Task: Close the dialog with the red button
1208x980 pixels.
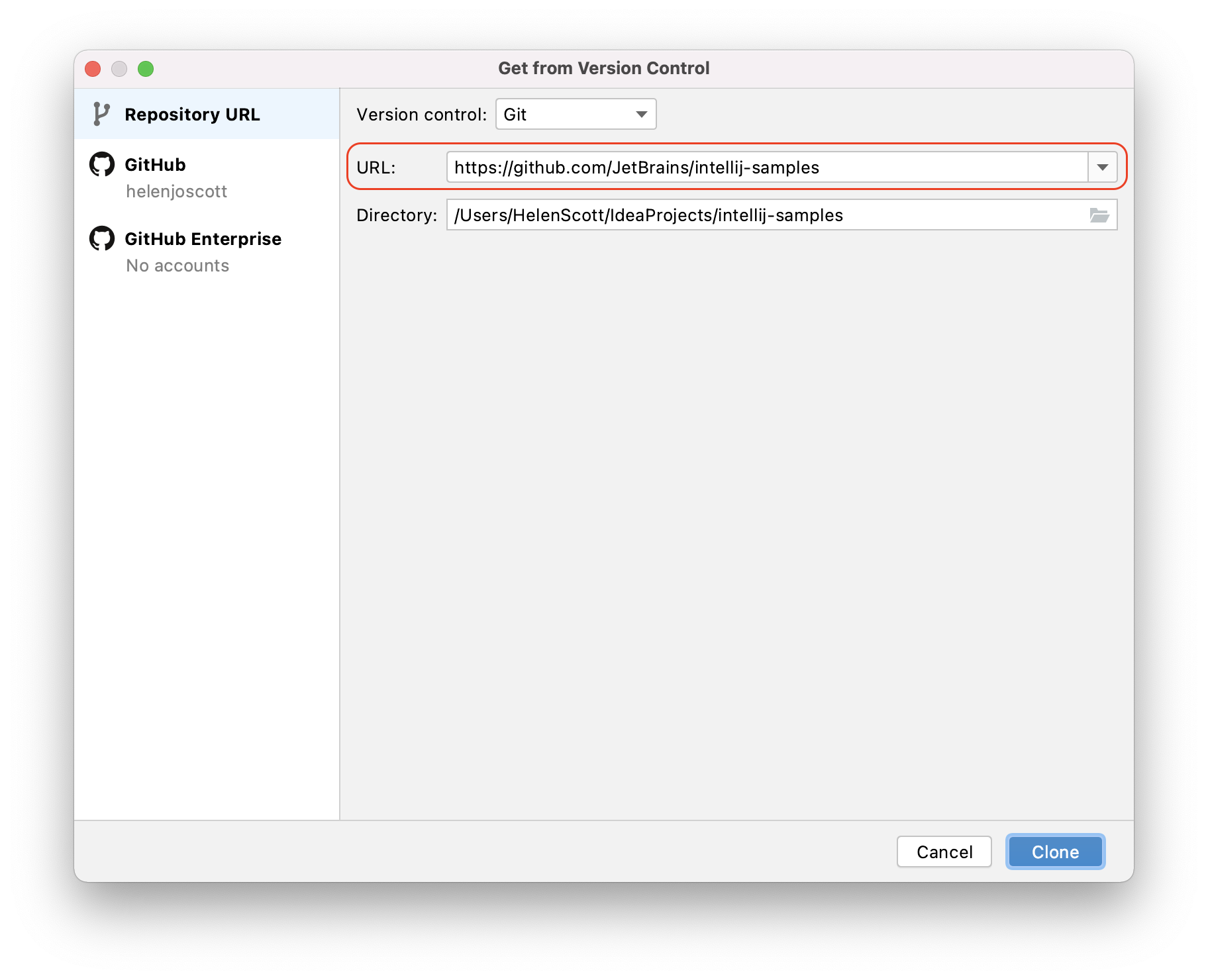Action: 93,69
